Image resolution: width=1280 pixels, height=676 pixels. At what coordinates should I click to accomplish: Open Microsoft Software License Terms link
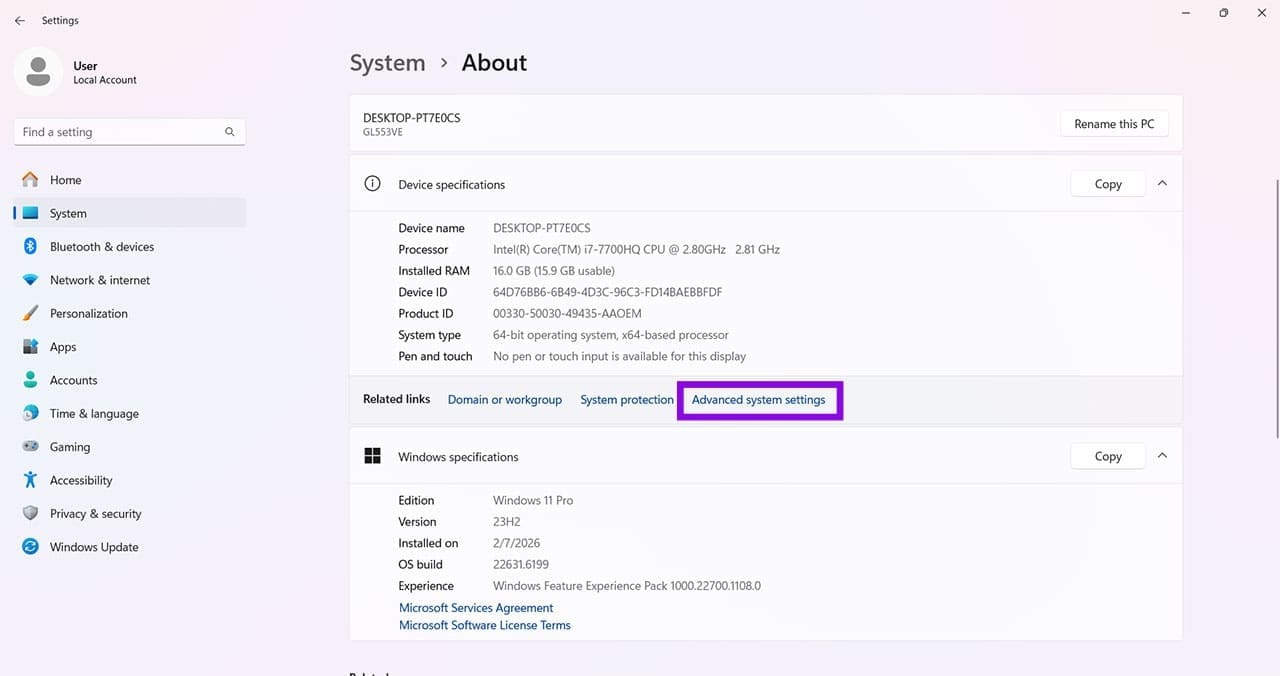pos(485,625)
